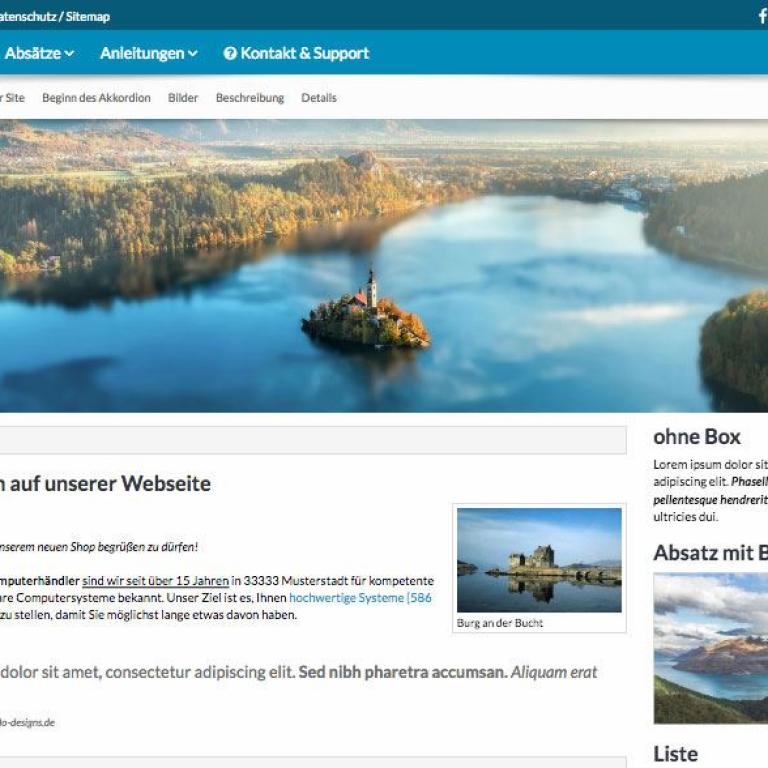Click the Burg an der Bucht caption

[500, 623]
